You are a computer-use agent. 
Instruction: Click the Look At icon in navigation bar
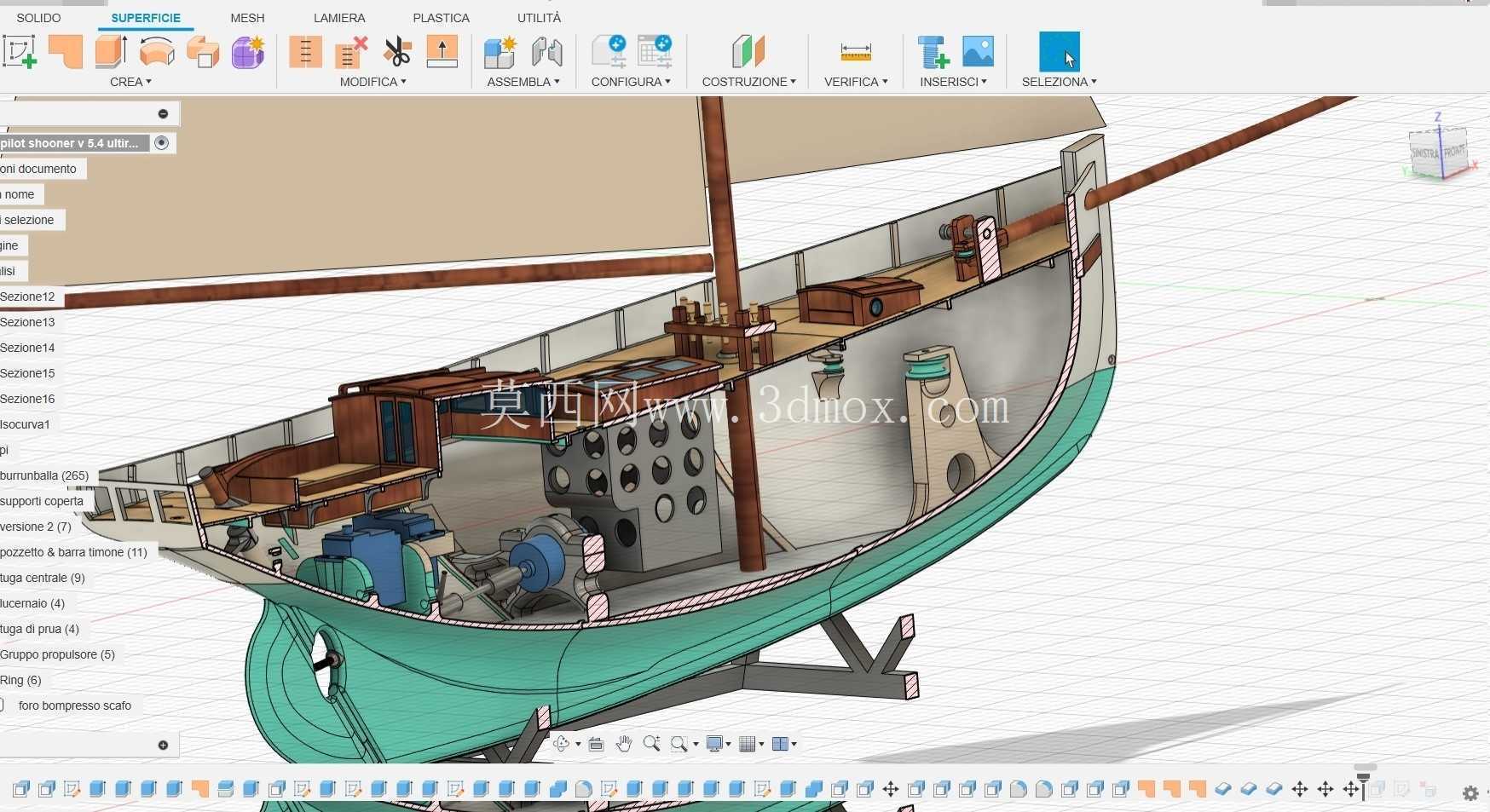click(596, 744)
